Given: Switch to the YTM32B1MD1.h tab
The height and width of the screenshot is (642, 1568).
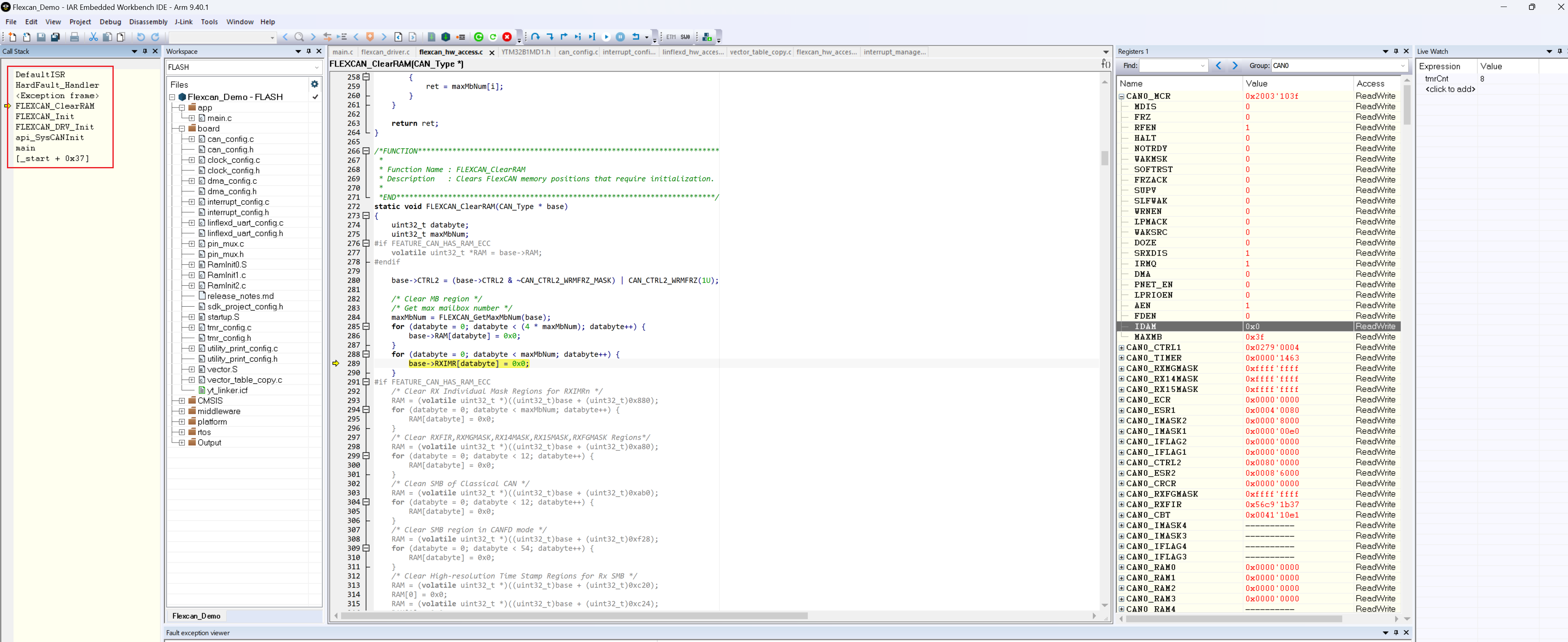Looking at the screenshot, I should point(525,52).
